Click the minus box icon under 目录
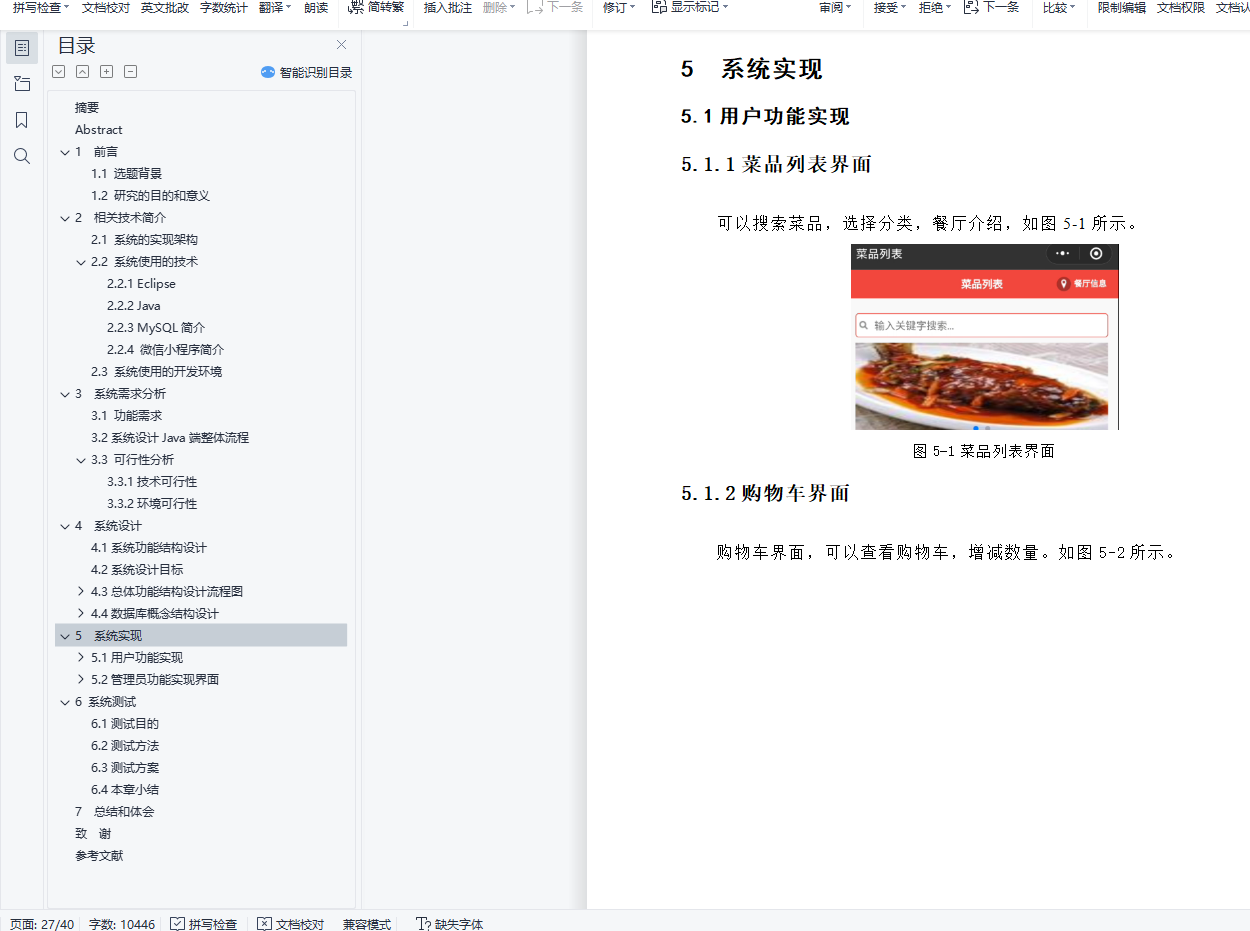The image size is (1250, 931). 131,72
